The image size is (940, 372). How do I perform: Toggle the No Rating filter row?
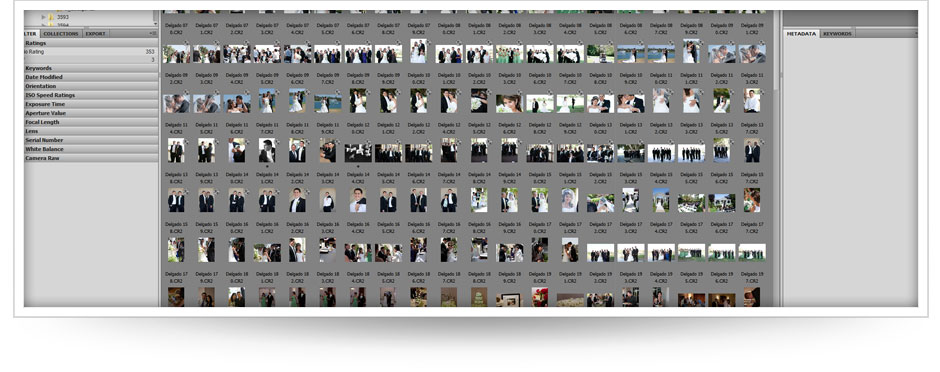coord(90,52)
